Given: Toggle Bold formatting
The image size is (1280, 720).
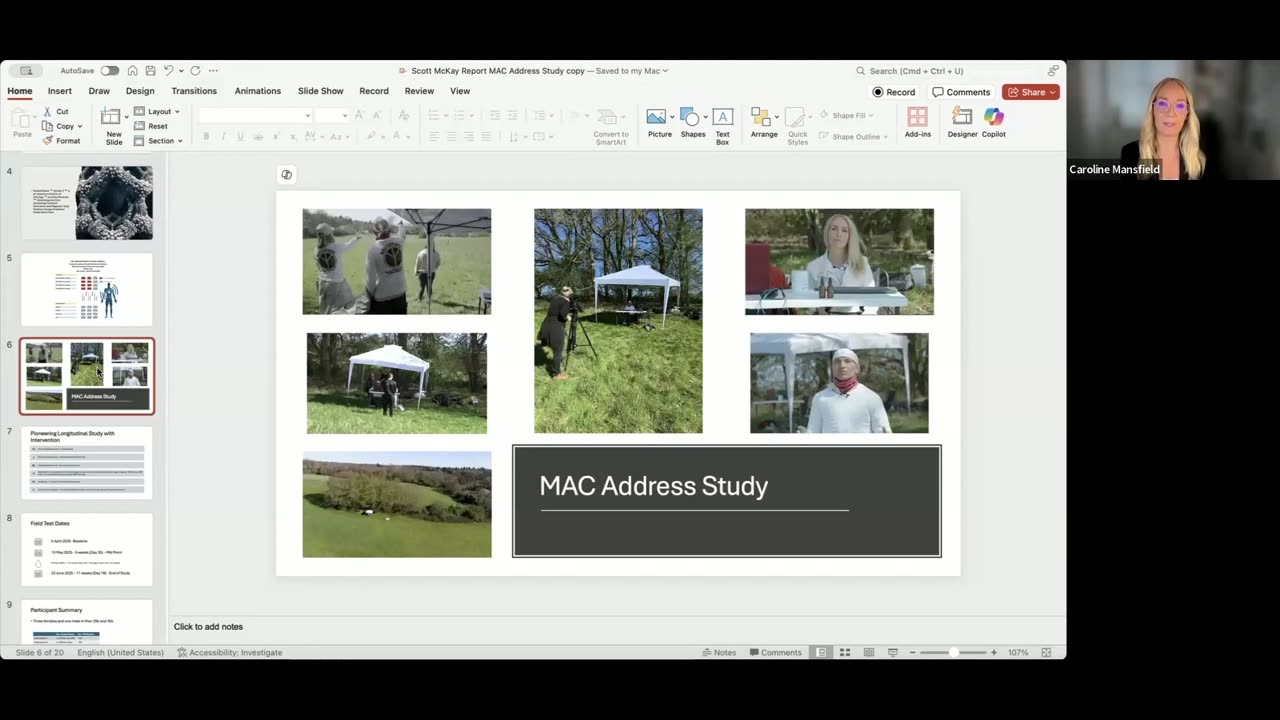Looking at the screenshot, I should pos(206,136).
